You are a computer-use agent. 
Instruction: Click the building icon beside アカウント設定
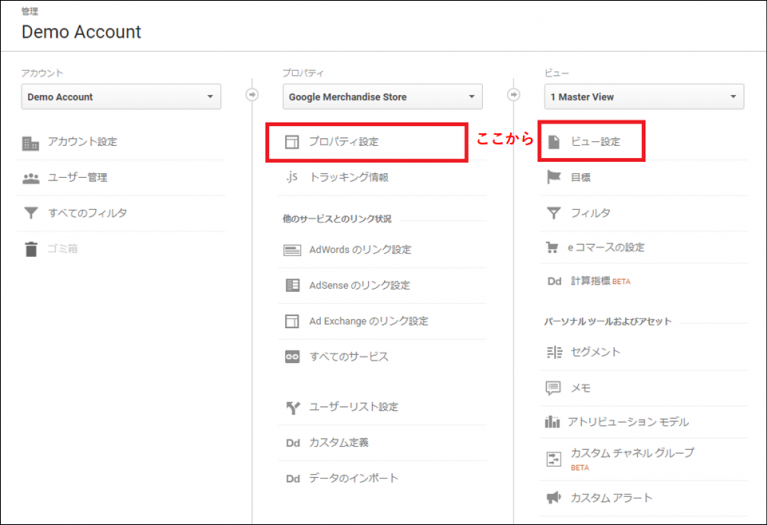(30, 142)
